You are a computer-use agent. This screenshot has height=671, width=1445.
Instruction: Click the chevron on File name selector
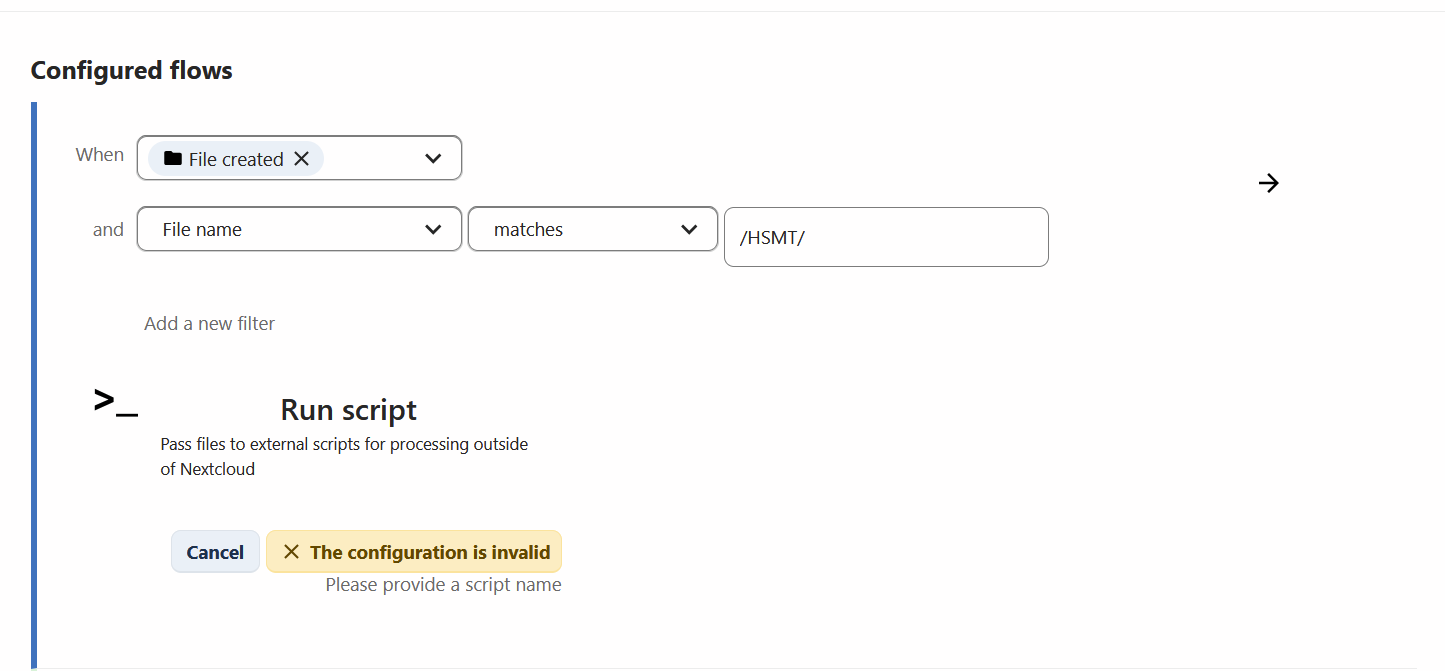click(433, 229)
